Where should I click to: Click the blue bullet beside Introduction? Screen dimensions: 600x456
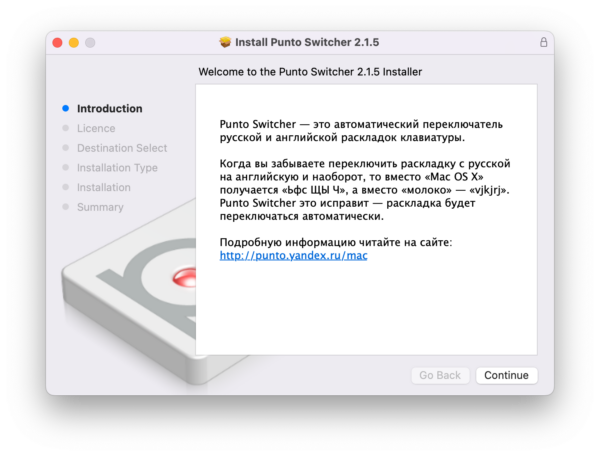[66, 108]
